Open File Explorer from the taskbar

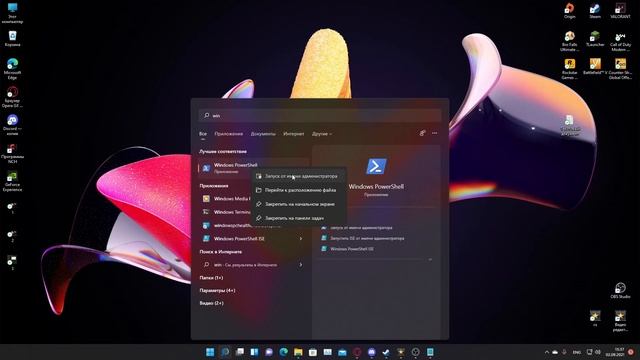(298, 352)
